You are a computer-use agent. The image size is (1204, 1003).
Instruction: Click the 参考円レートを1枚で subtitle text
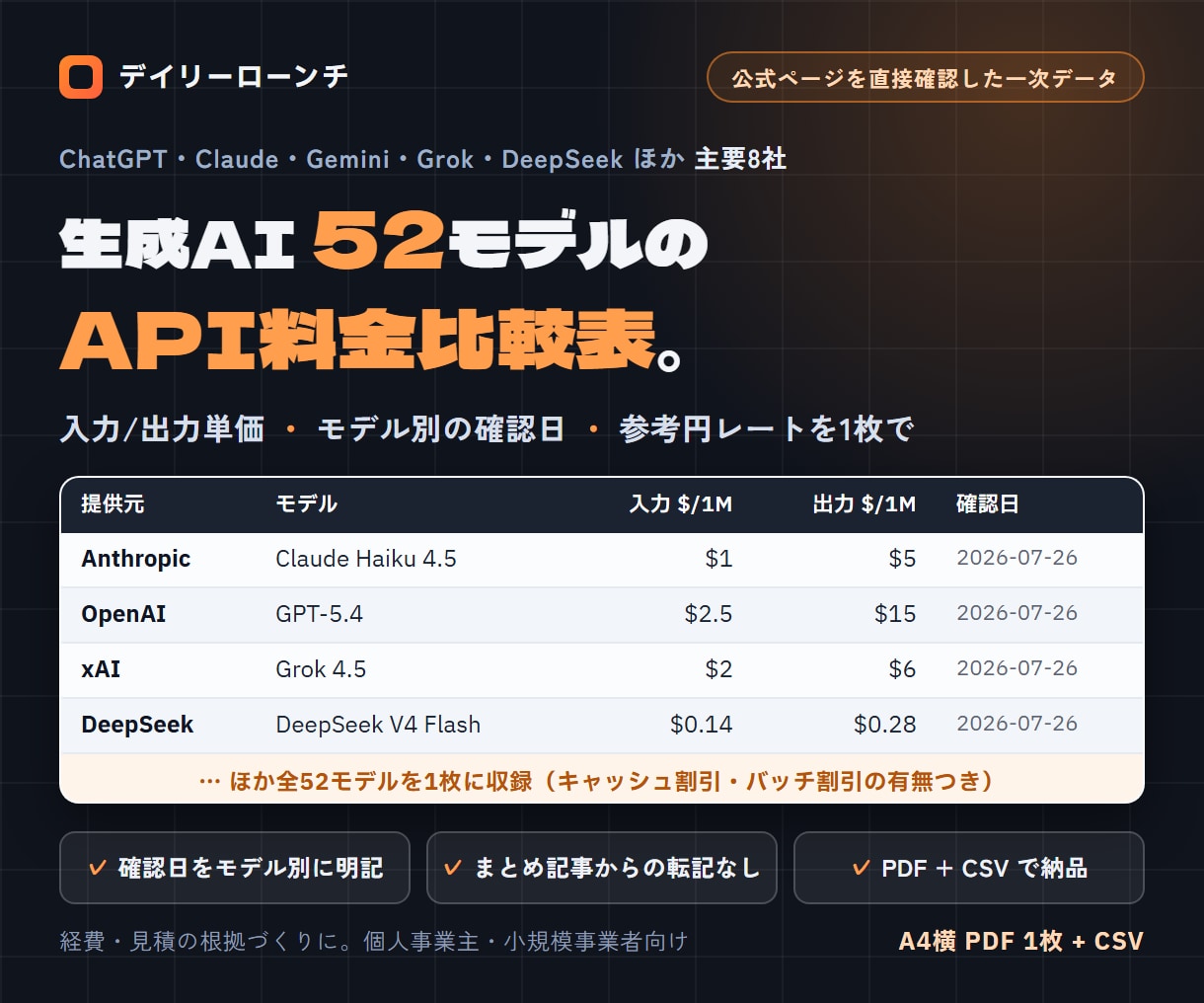(767, 429)
